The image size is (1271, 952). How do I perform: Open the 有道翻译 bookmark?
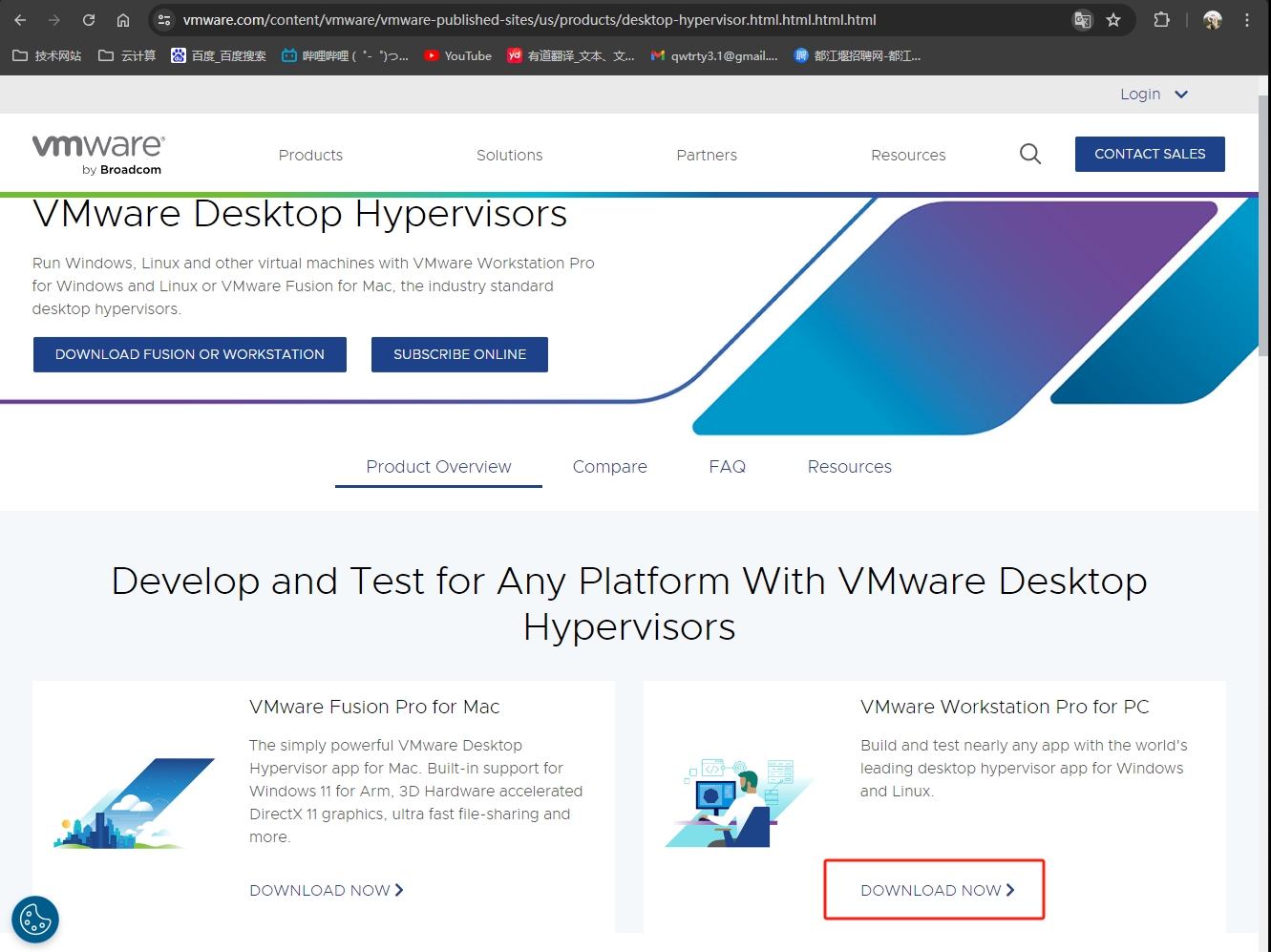571,56
